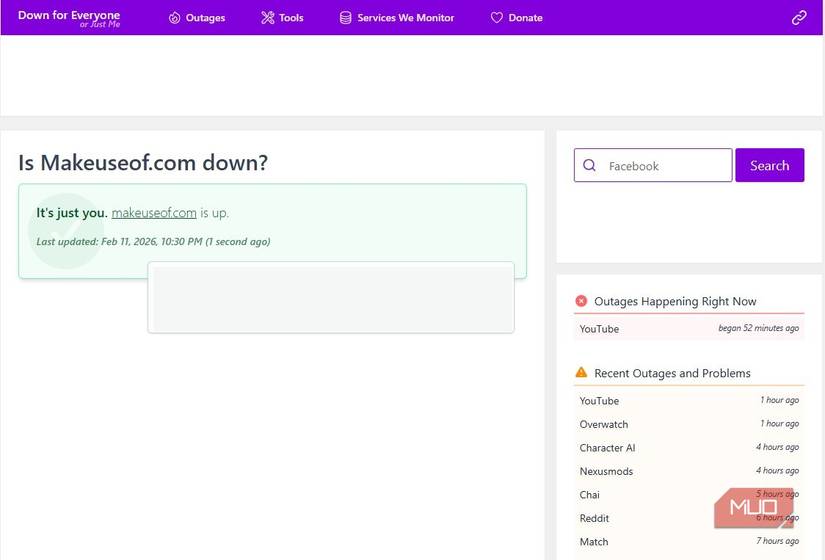
Task: Click the purple Search button
Action: pos(769,165)
